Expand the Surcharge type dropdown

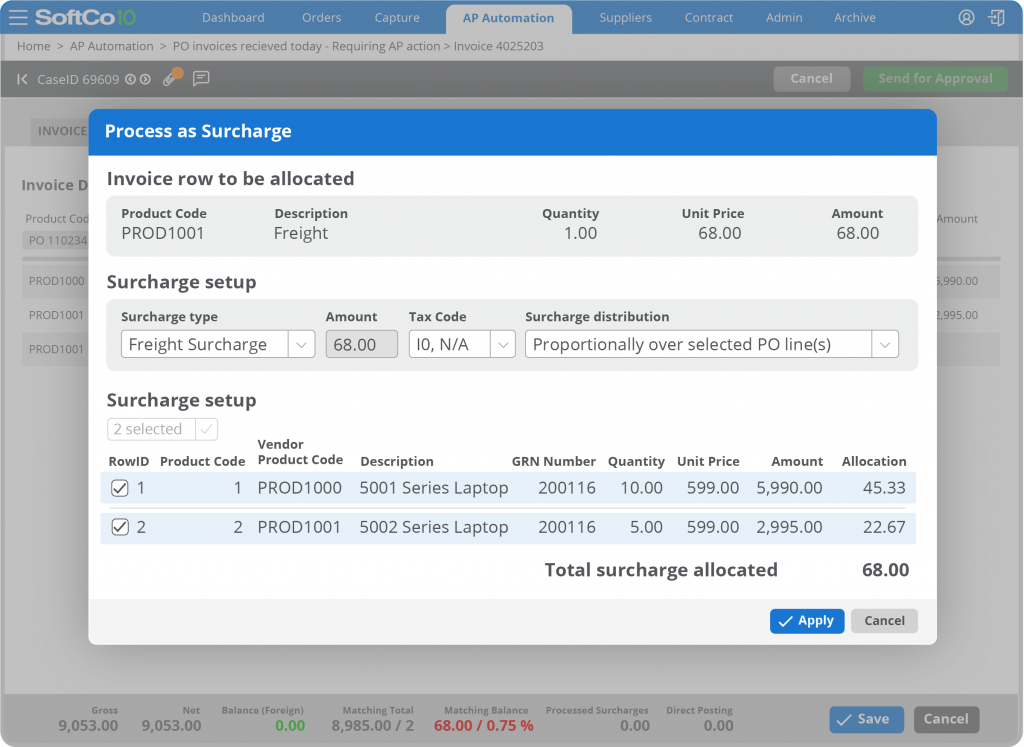(x=301, y=344)
